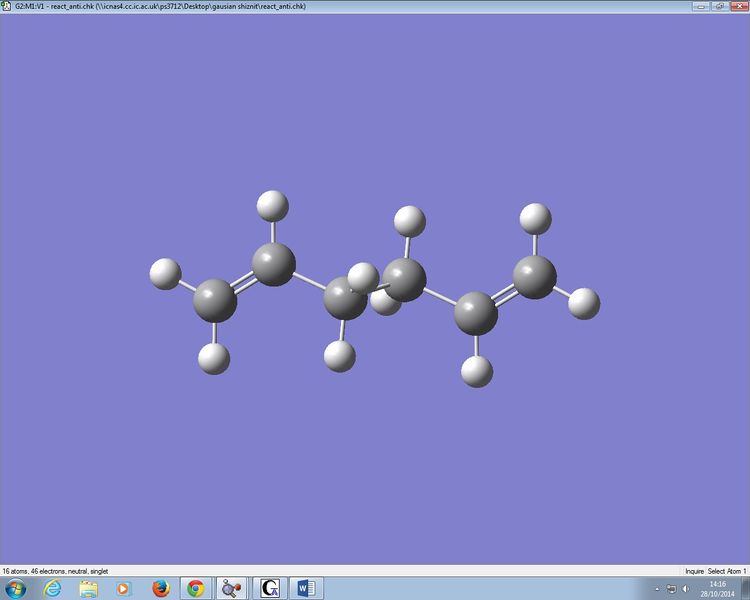This screenshot has width=750, height=600.
Task: Select second carbon from right in chain
Action: click(475, 313)
